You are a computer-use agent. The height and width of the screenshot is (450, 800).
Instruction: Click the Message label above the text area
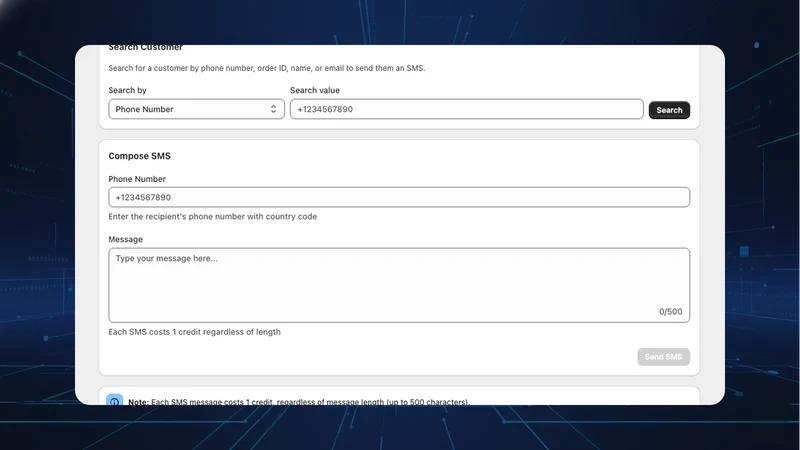(x=126, y=239)
